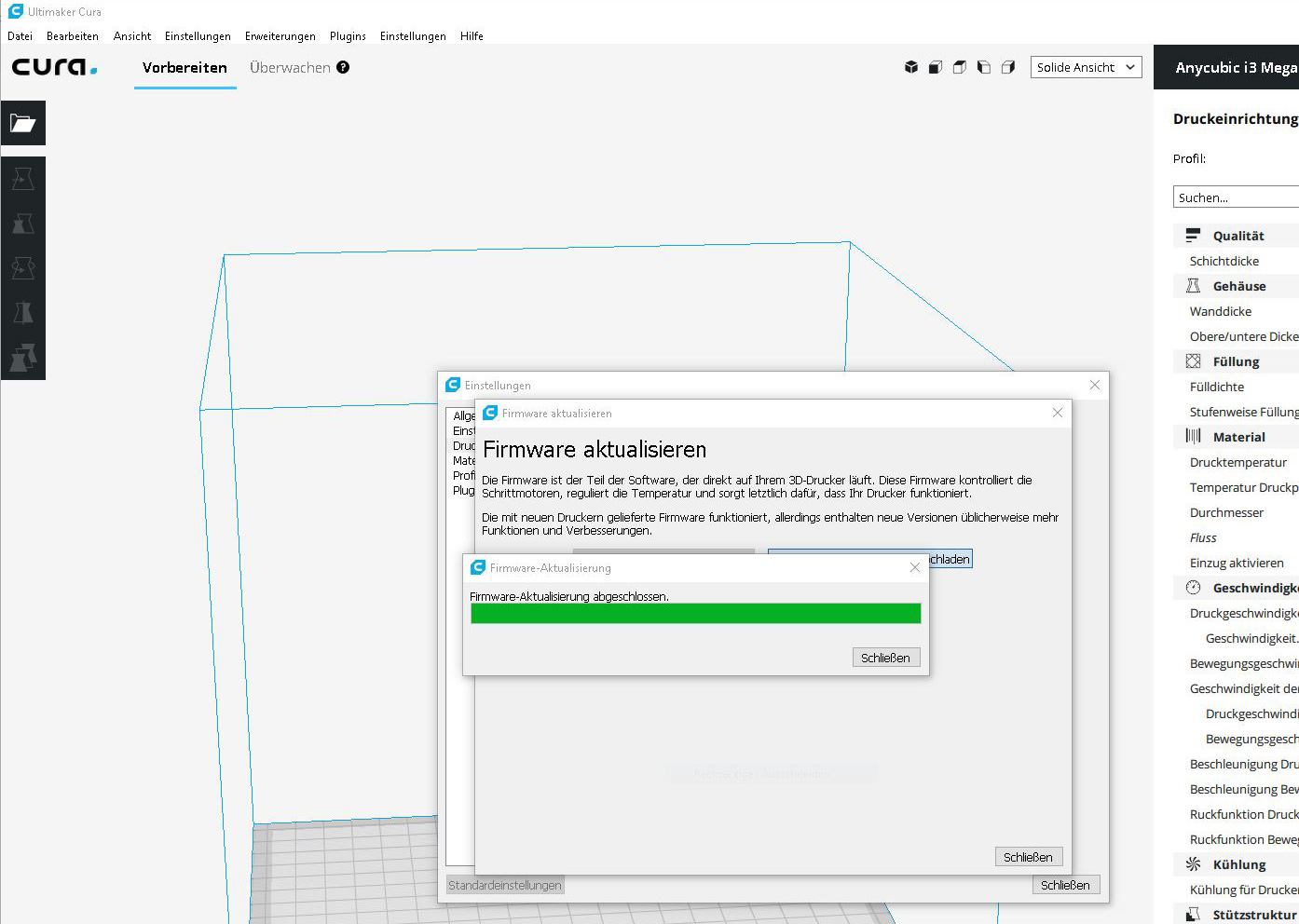The height and width of the screenshot is (924, 1299).
Task: Select the Move tool in left toolbar
Action: click(x=22, y=179)
